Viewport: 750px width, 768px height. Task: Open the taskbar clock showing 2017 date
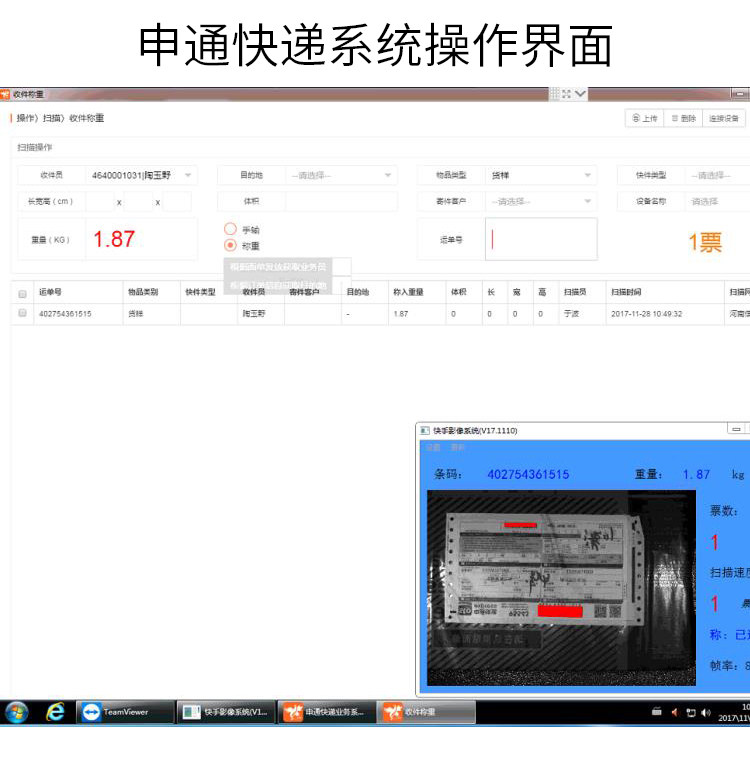[733, 713]
